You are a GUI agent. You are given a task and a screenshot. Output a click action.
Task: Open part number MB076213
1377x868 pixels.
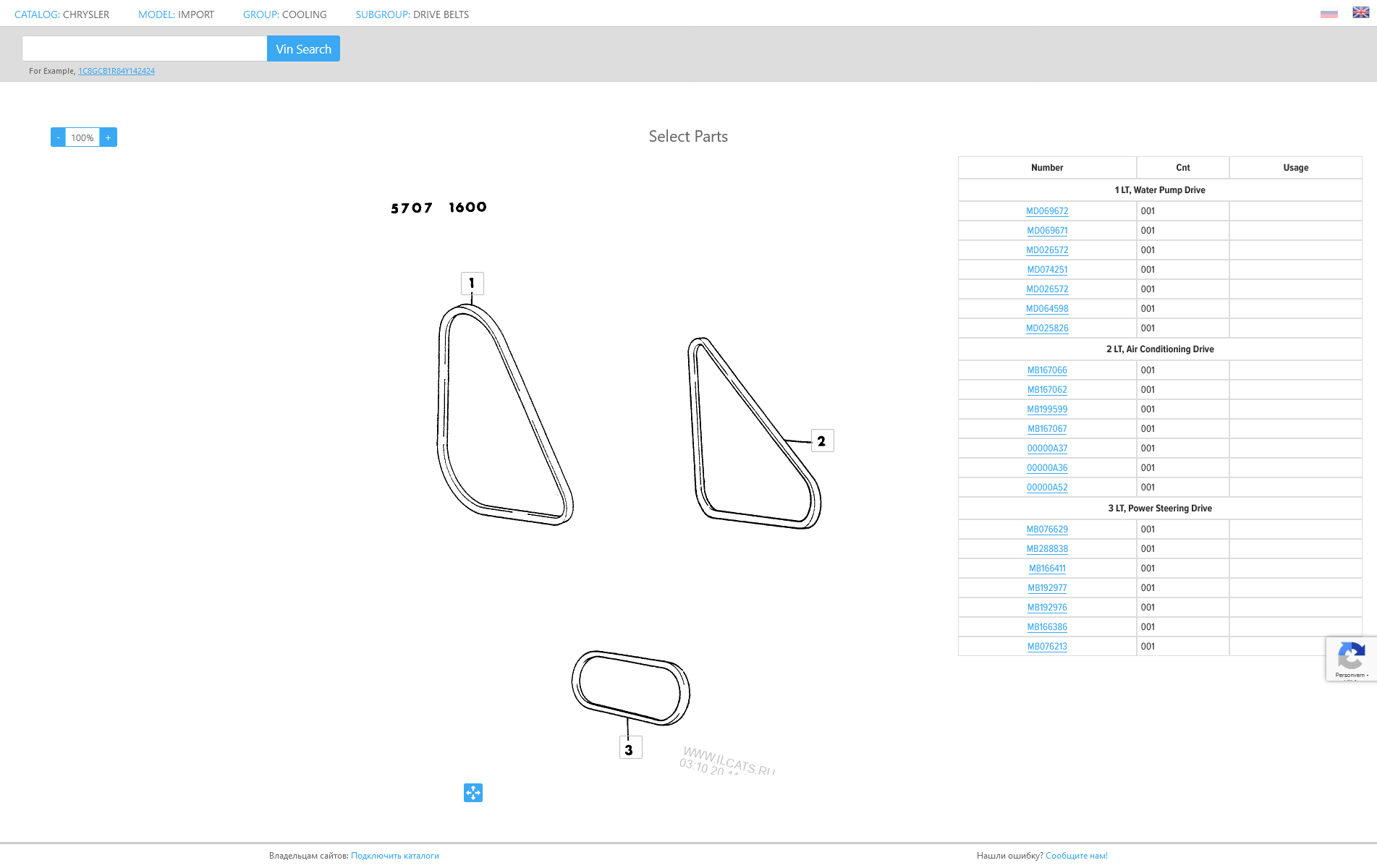[1047, 647]
